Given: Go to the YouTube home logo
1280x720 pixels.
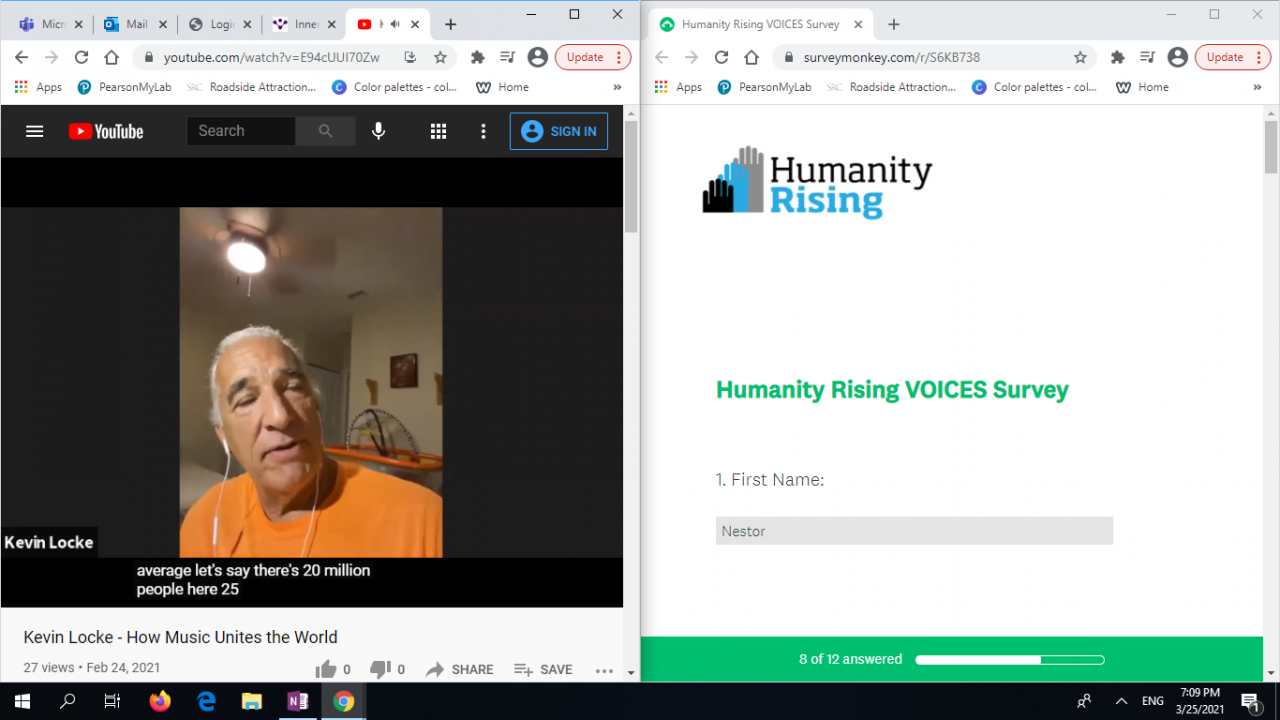Looking at the screenshot, I should (x=106, y=131).
